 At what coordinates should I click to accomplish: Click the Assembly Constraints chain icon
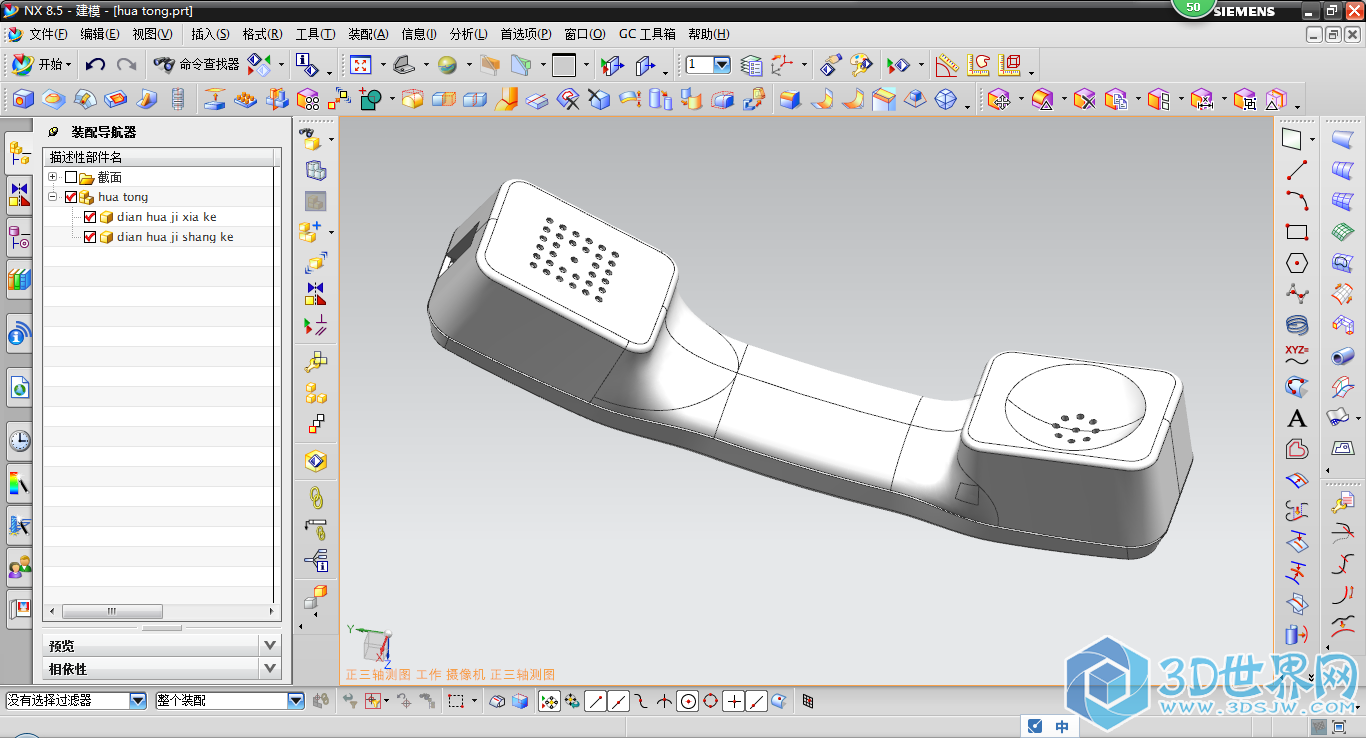316,496
